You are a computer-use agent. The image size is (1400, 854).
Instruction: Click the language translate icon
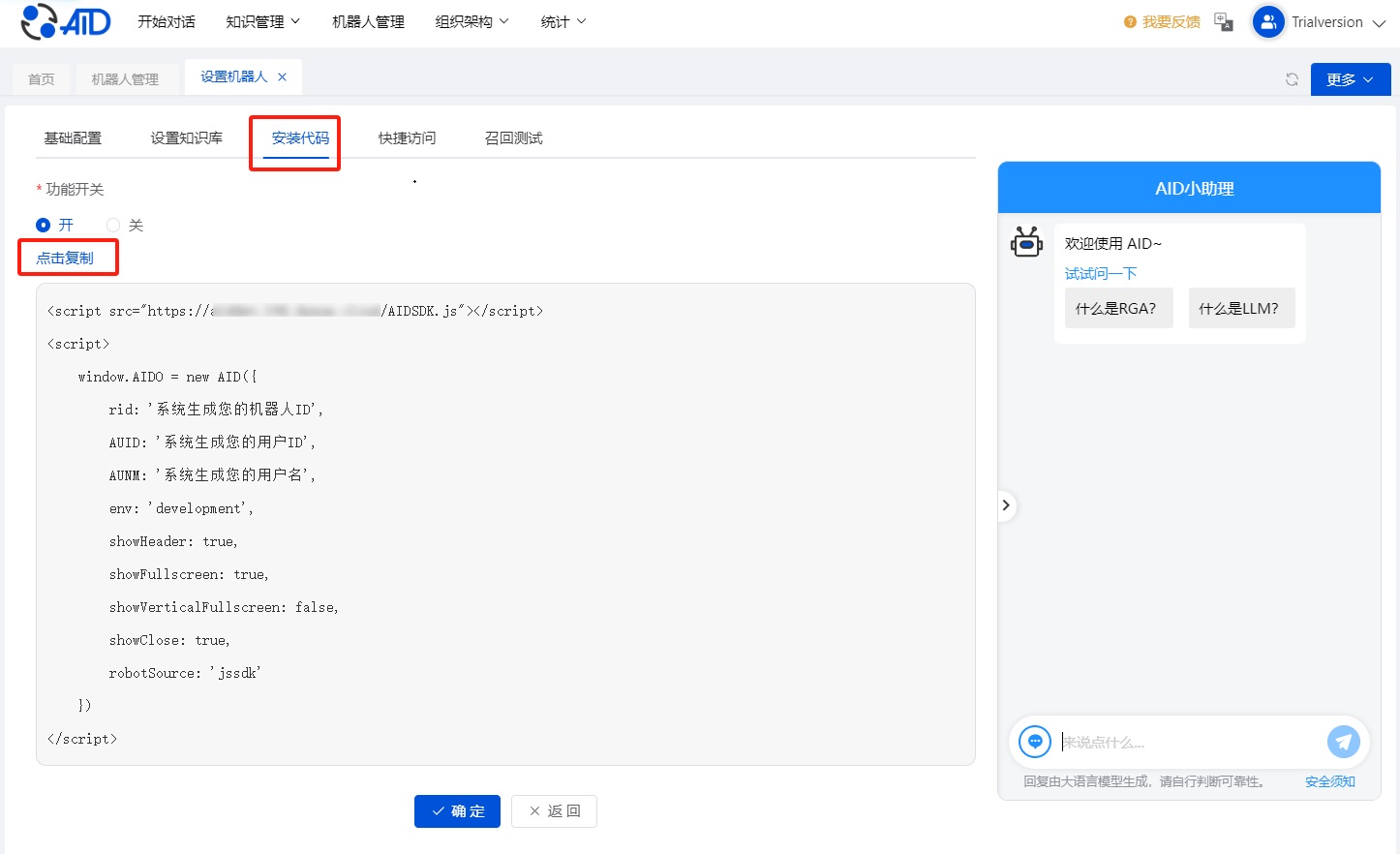coord(1224,22)
